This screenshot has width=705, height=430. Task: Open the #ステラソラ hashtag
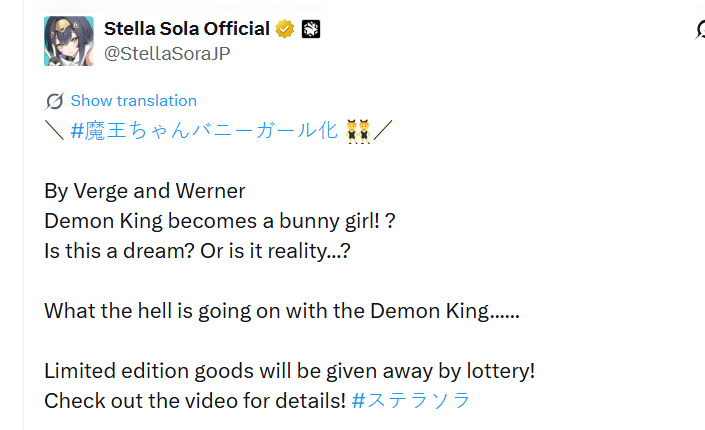[411, 400]
